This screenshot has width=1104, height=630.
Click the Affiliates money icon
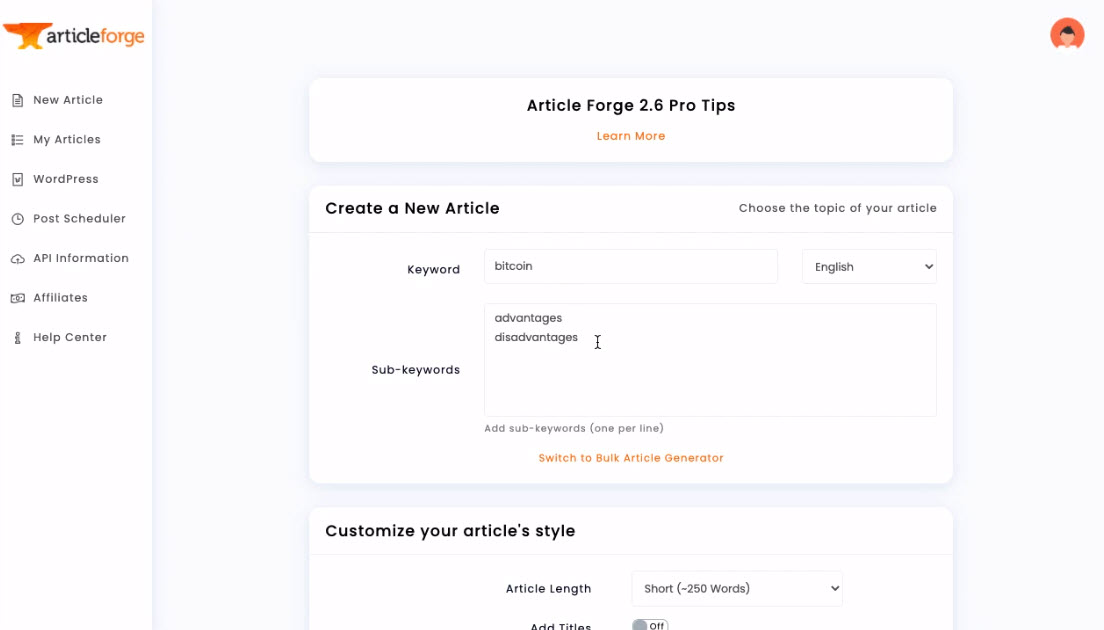17,298
